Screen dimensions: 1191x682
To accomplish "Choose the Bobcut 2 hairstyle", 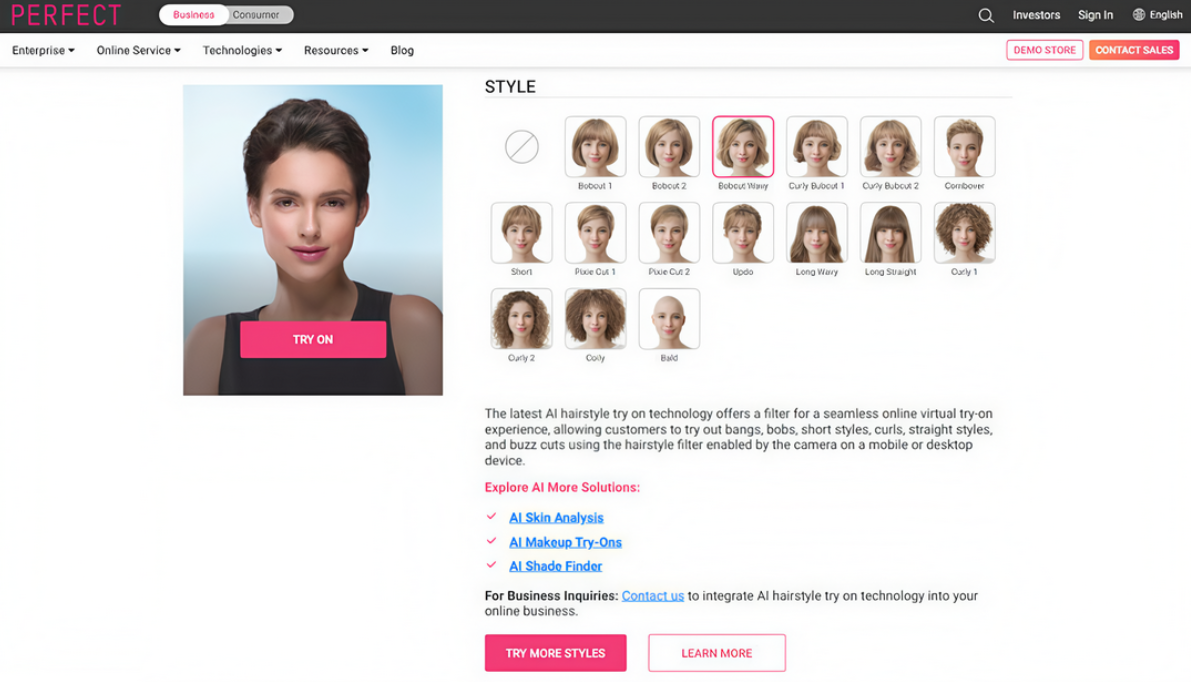I will tap(669, 147).
